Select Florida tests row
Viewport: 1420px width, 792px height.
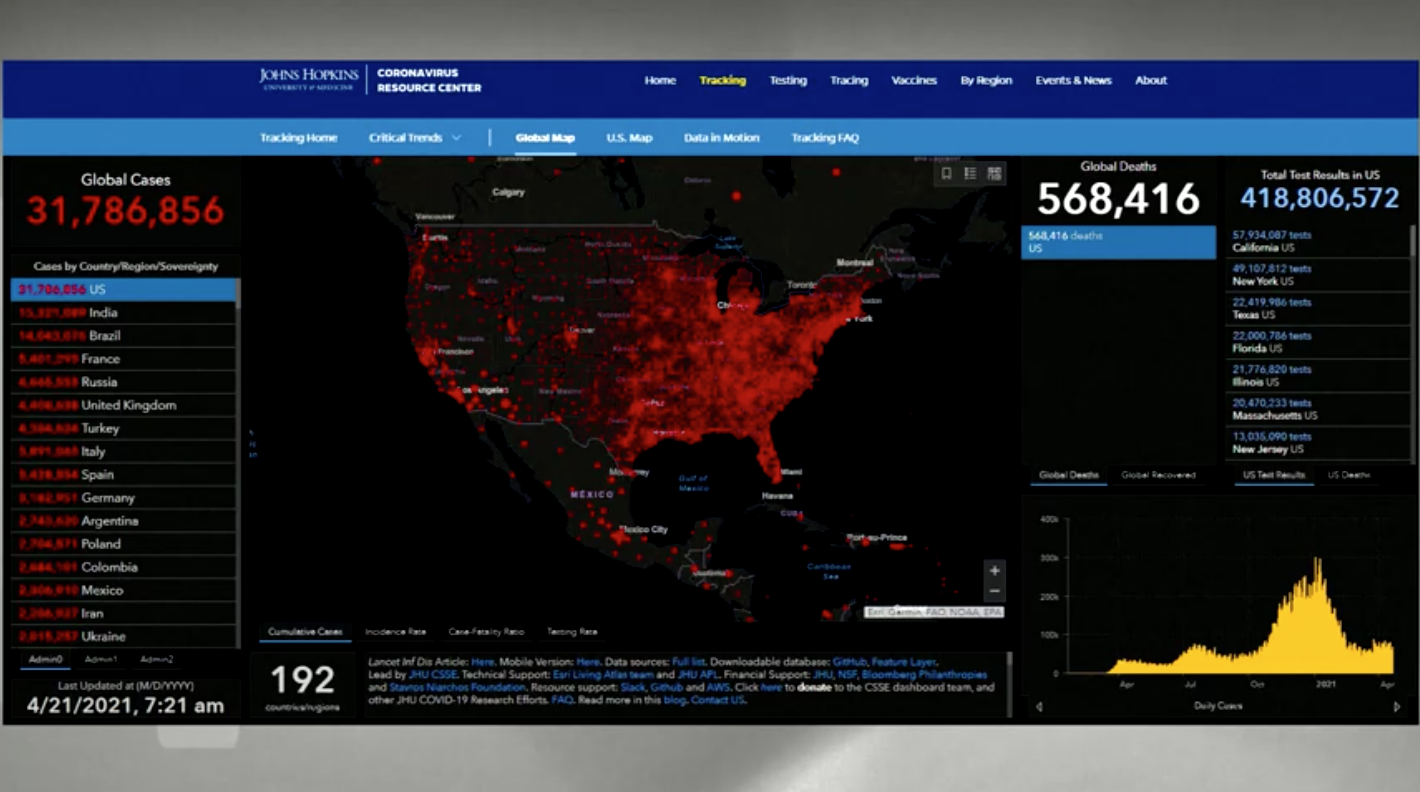pos(1318,342)
